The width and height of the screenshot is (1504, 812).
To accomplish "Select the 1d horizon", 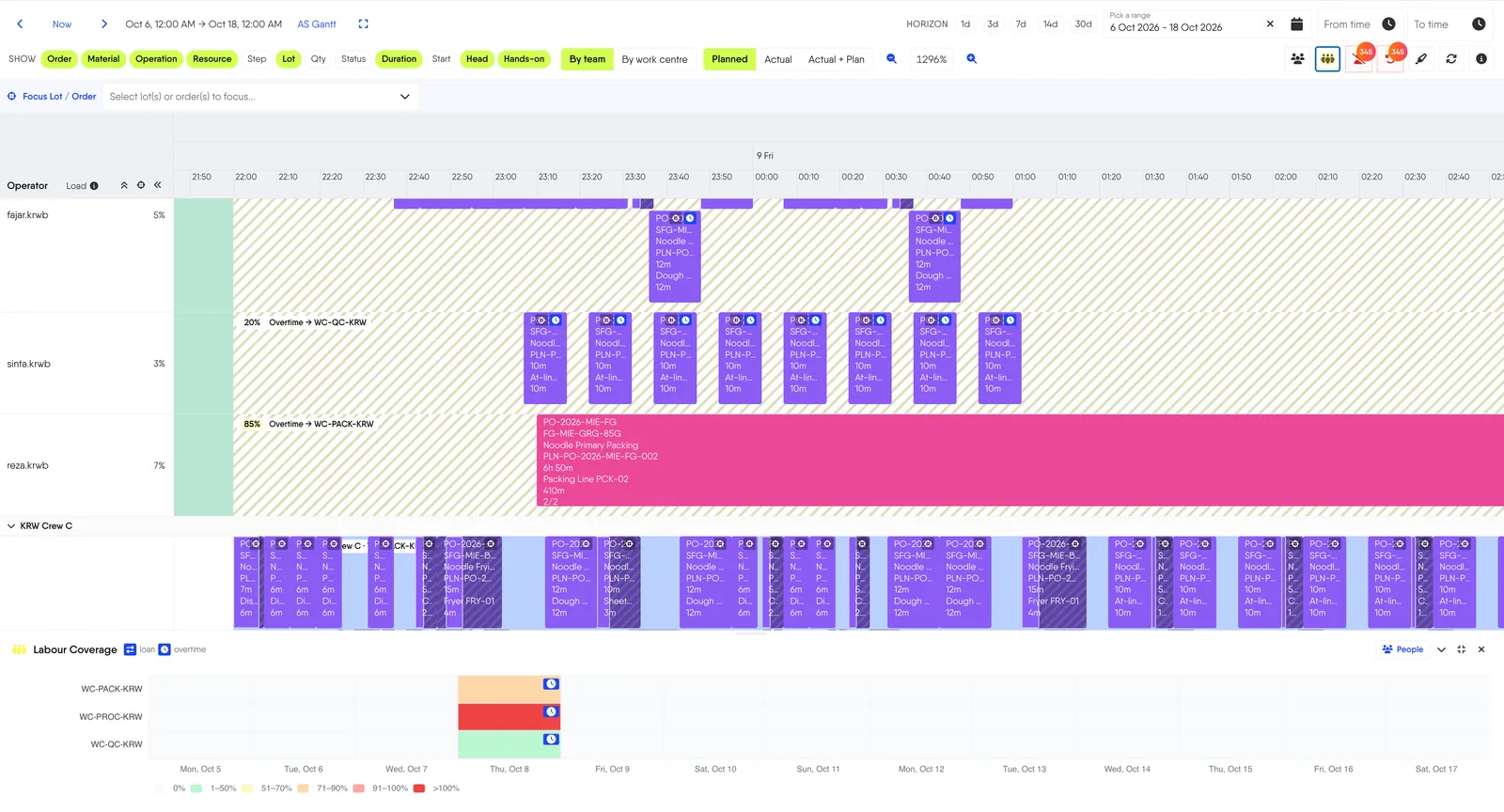I will click(965, 24).
